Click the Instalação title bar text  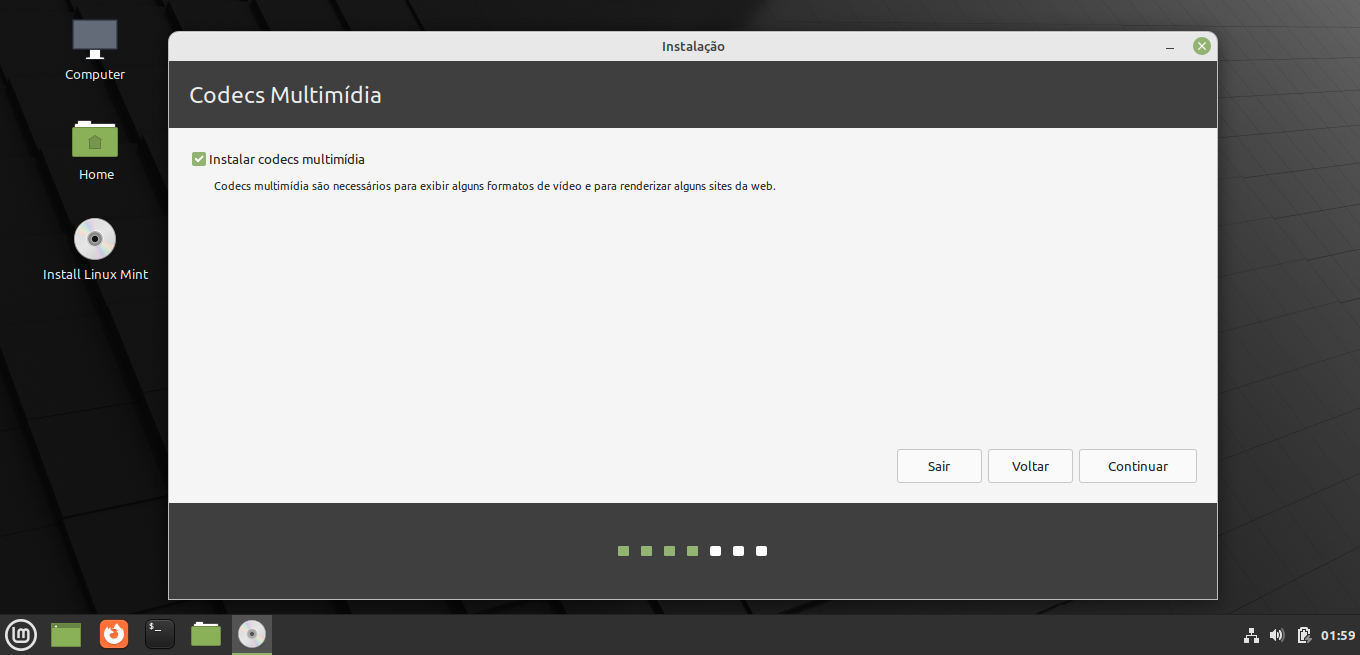coord(693,46)
